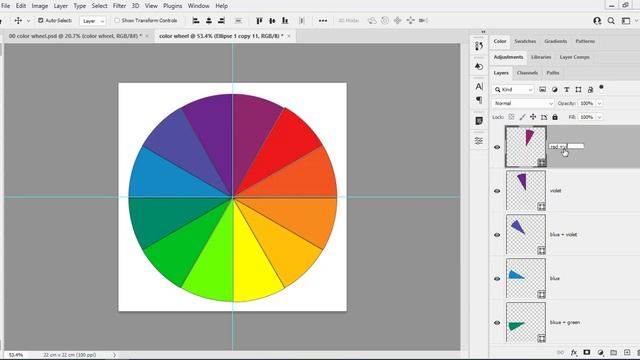
Task: Open the tool preset arrow beside Move tool
Action: pyautogui.click(x=28, y=21)
